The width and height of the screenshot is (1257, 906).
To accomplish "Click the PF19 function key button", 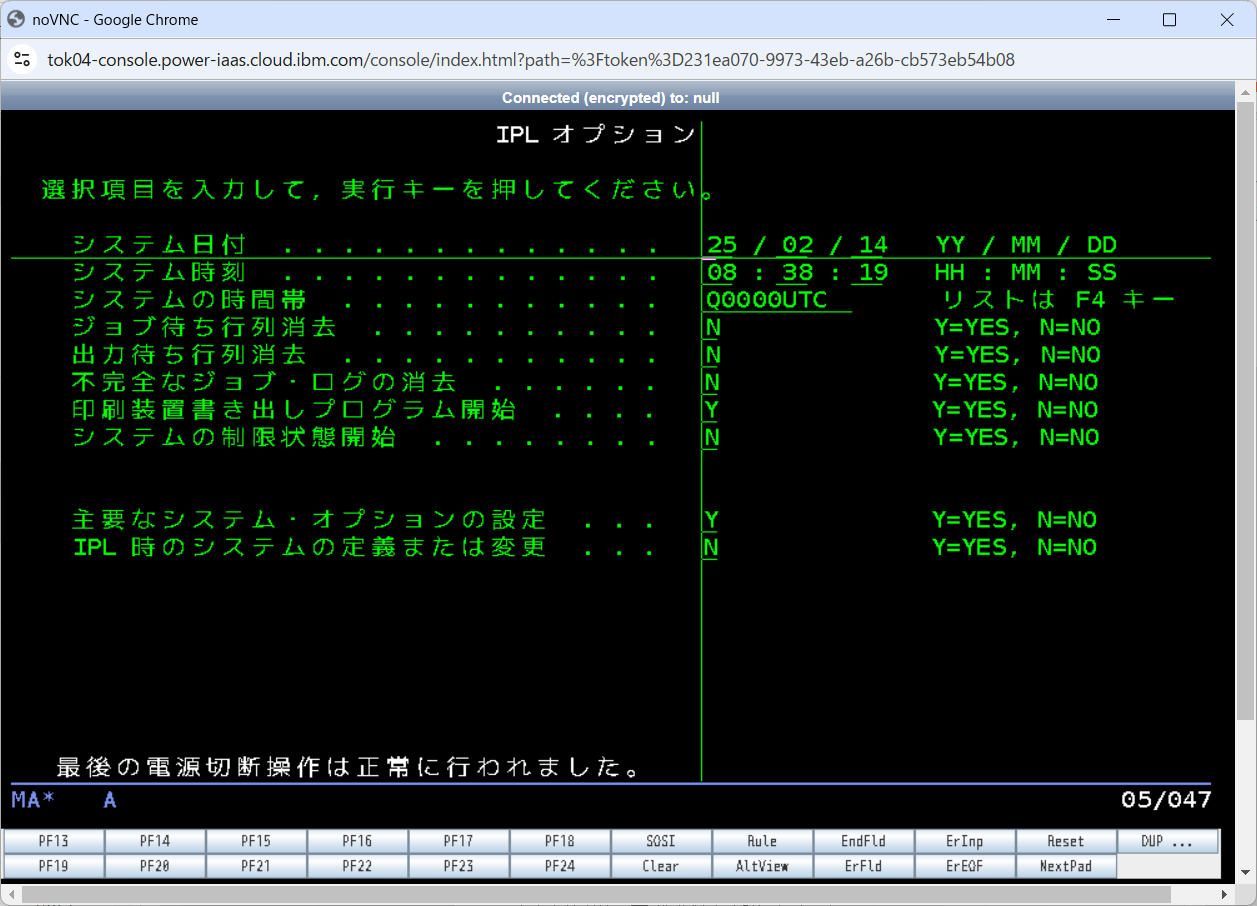I will point(54,866).
